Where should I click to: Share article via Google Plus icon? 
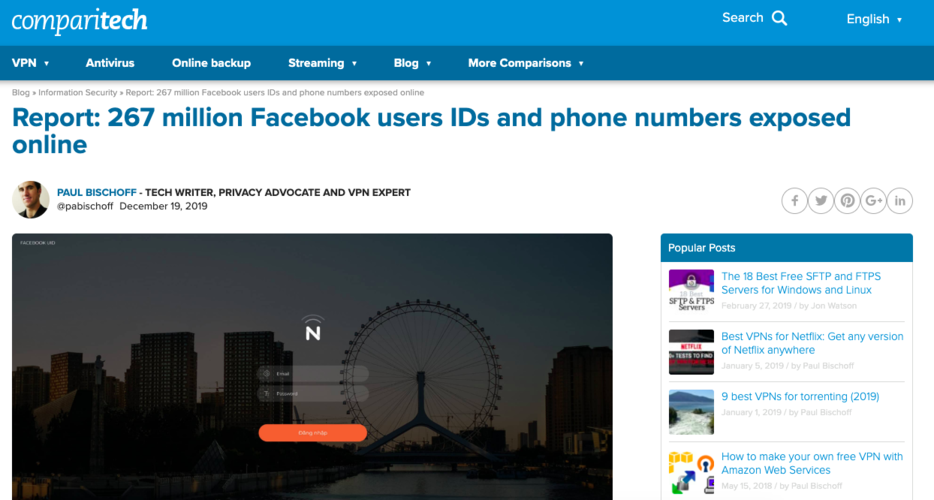(x=873, y=201)
